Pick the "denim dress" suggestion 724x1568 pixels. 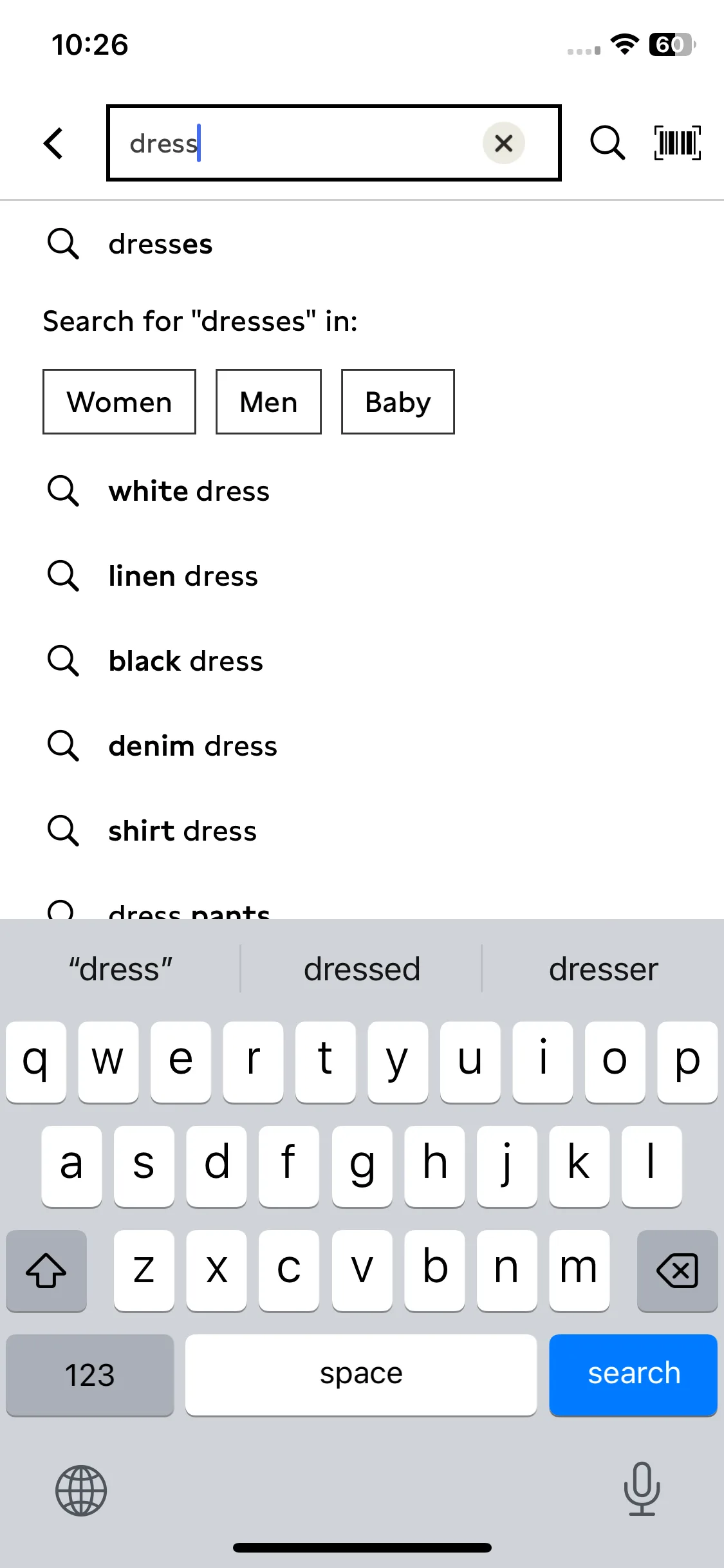(x=362, y=746)
